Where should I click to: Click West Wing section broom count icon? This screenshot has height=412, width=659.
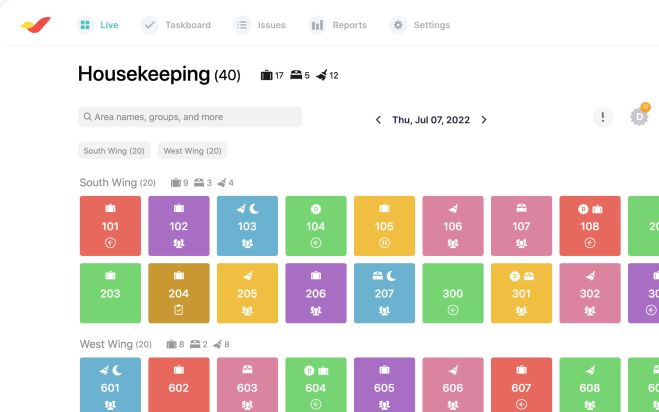point(217,344)
